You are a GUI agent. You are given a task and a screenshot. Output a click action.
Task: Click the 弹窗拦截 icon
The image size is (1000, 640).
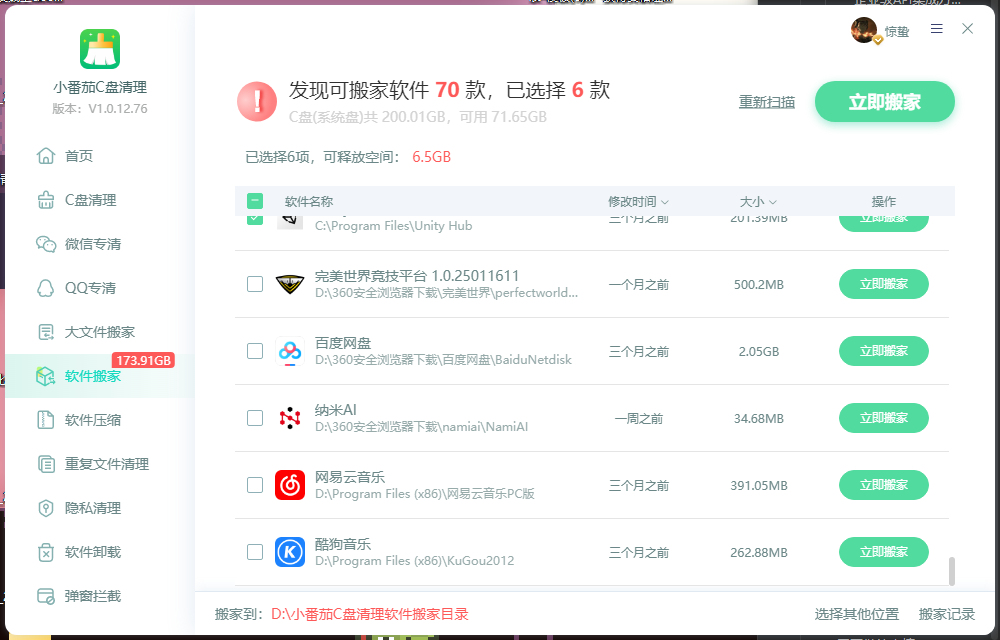(x=46, y=595)
